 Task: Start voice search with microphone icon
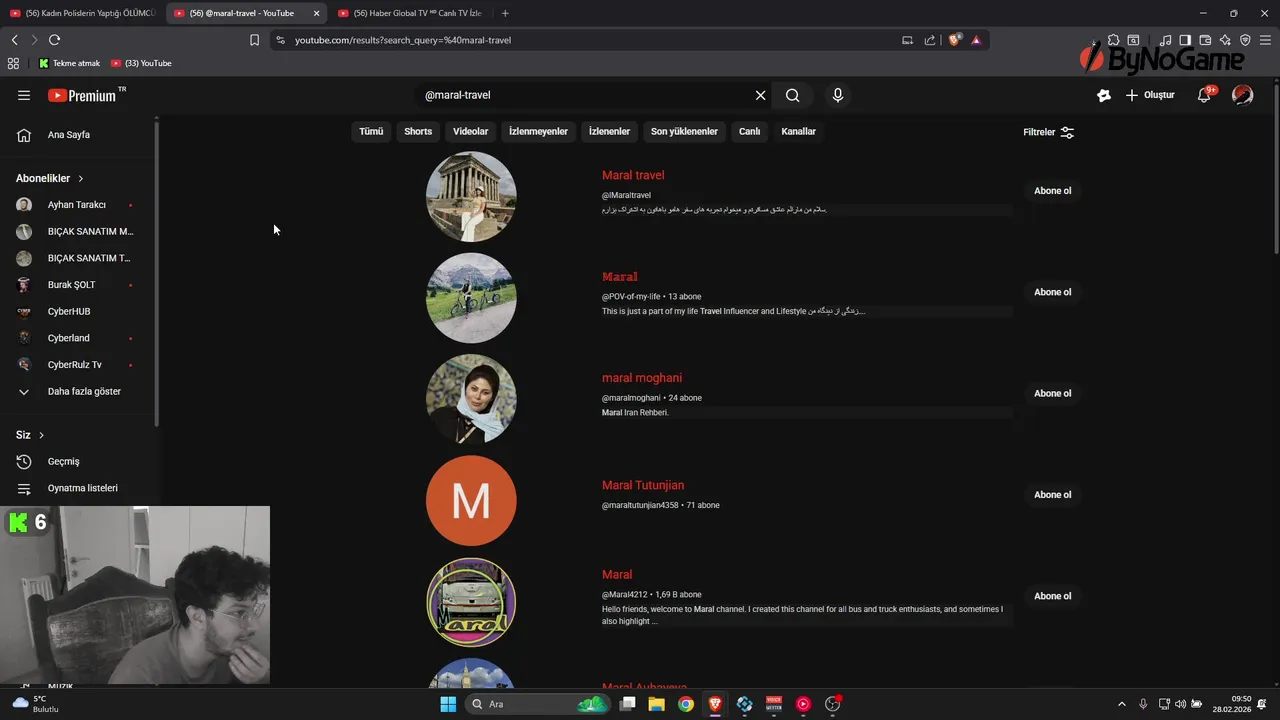coord(838,95)
